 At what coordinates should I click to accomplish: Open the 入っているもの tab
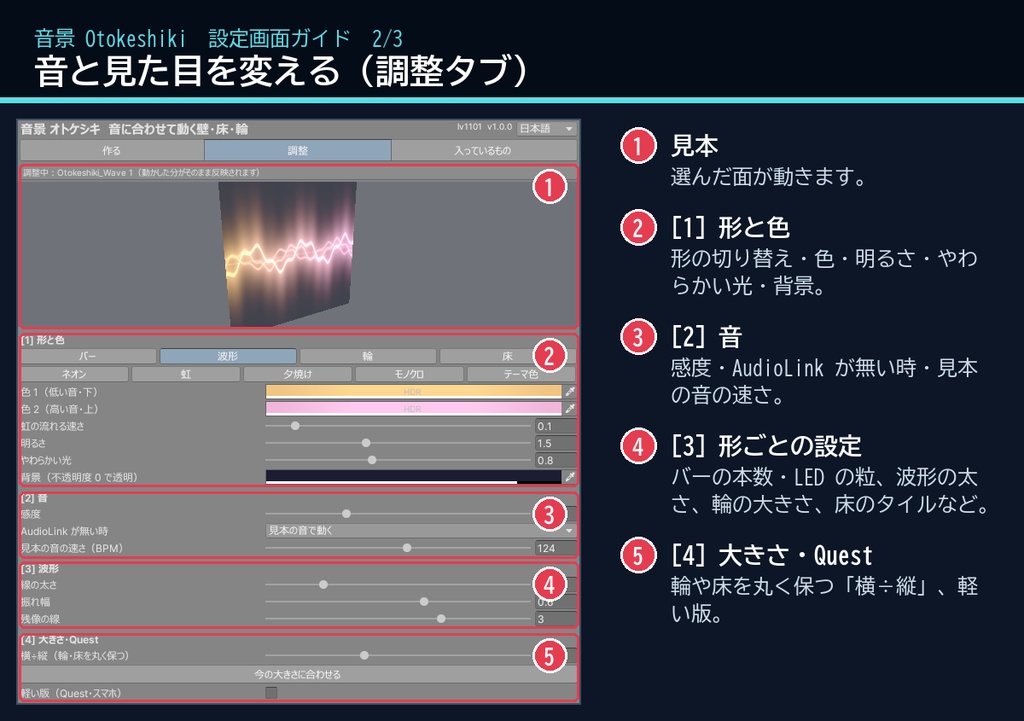[484, 150]
